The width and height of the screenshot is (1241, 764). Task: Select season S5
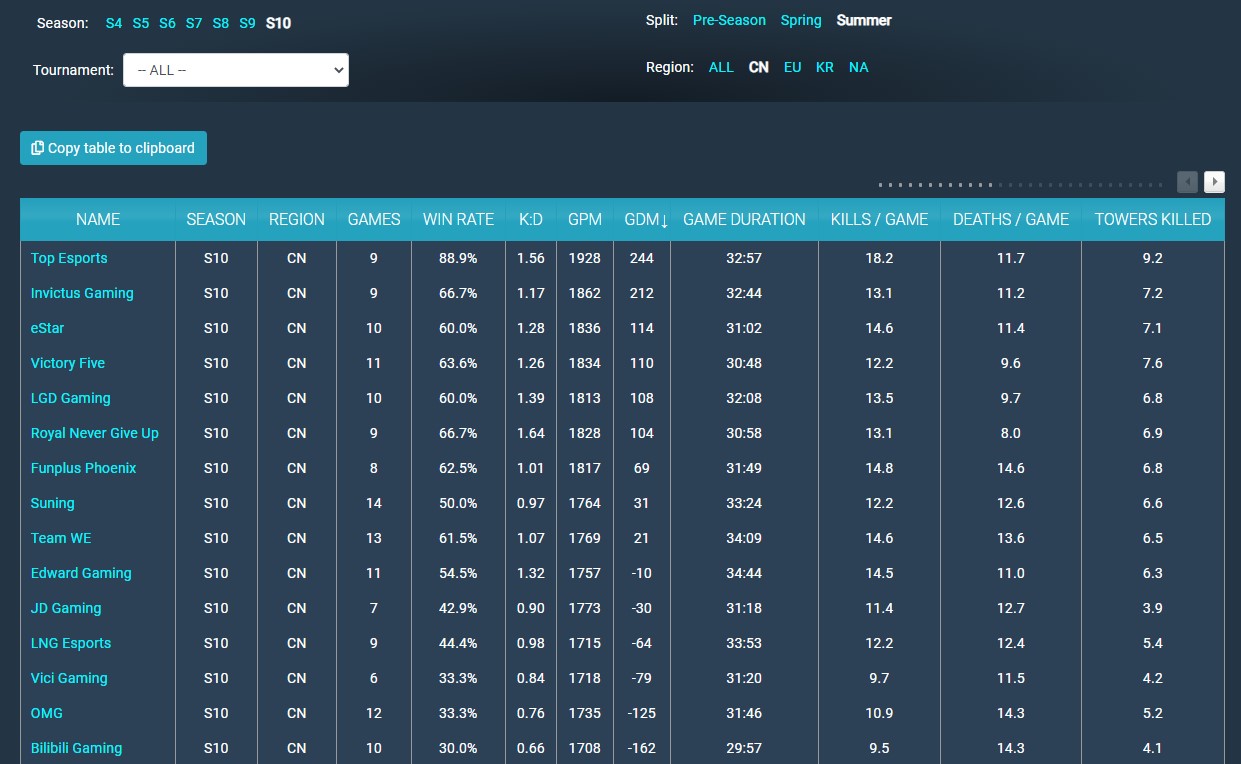[141, 22]
